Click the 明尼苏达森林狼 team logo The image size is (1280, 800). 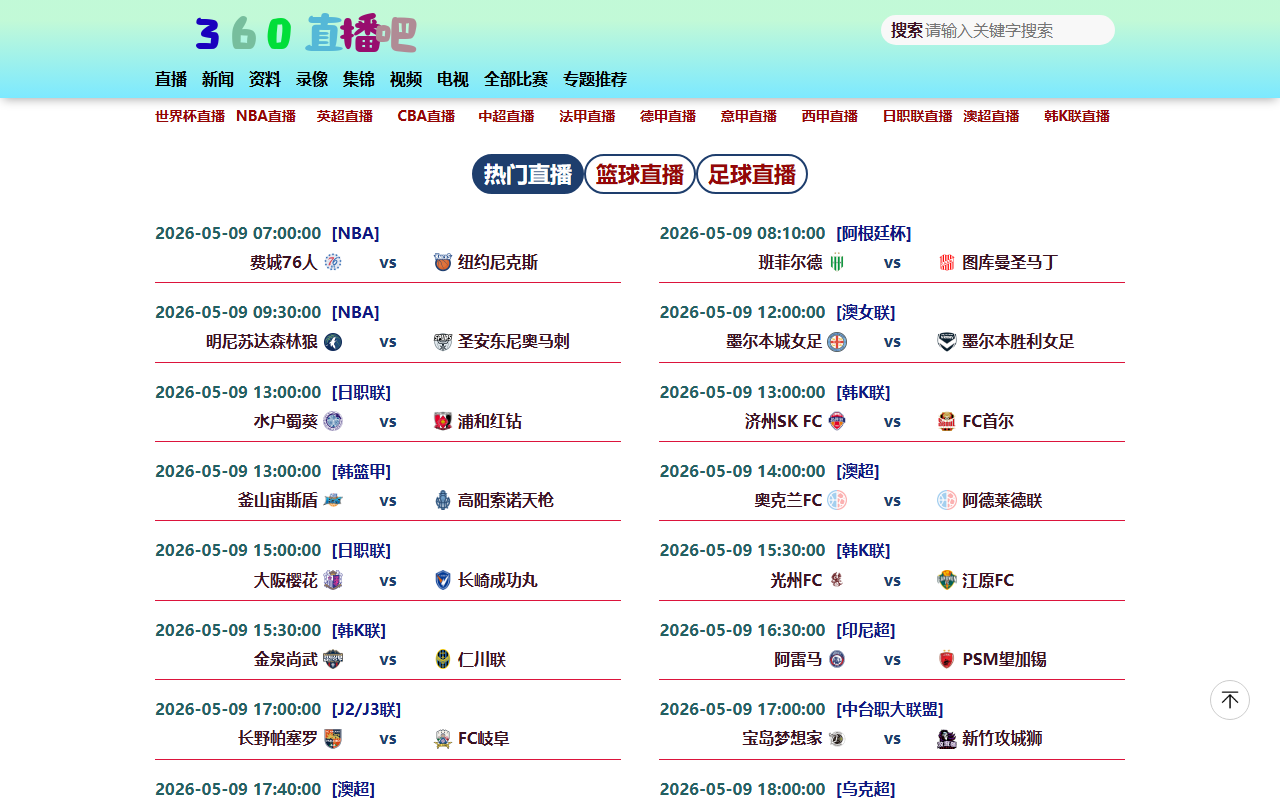(333, 342)
